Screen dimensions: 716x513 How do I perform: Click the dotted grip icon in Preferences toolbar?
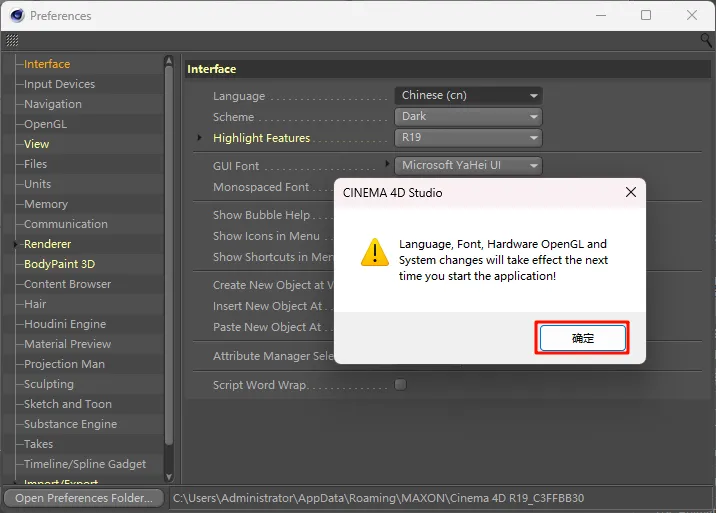pyautogui.click(x=12, y=41)
